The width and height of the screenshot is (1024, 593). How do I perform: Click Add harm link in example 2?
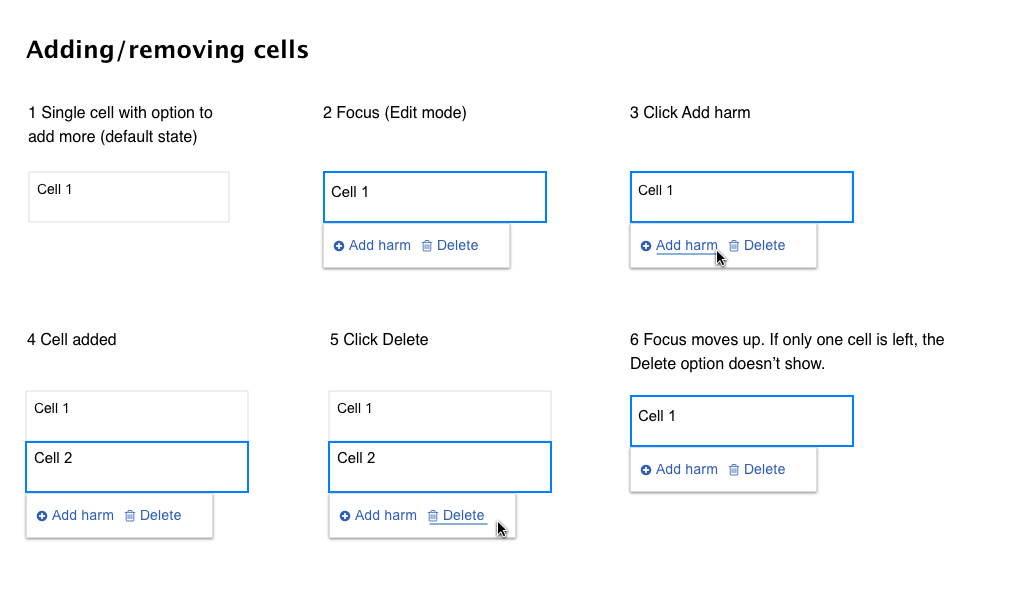379,246
